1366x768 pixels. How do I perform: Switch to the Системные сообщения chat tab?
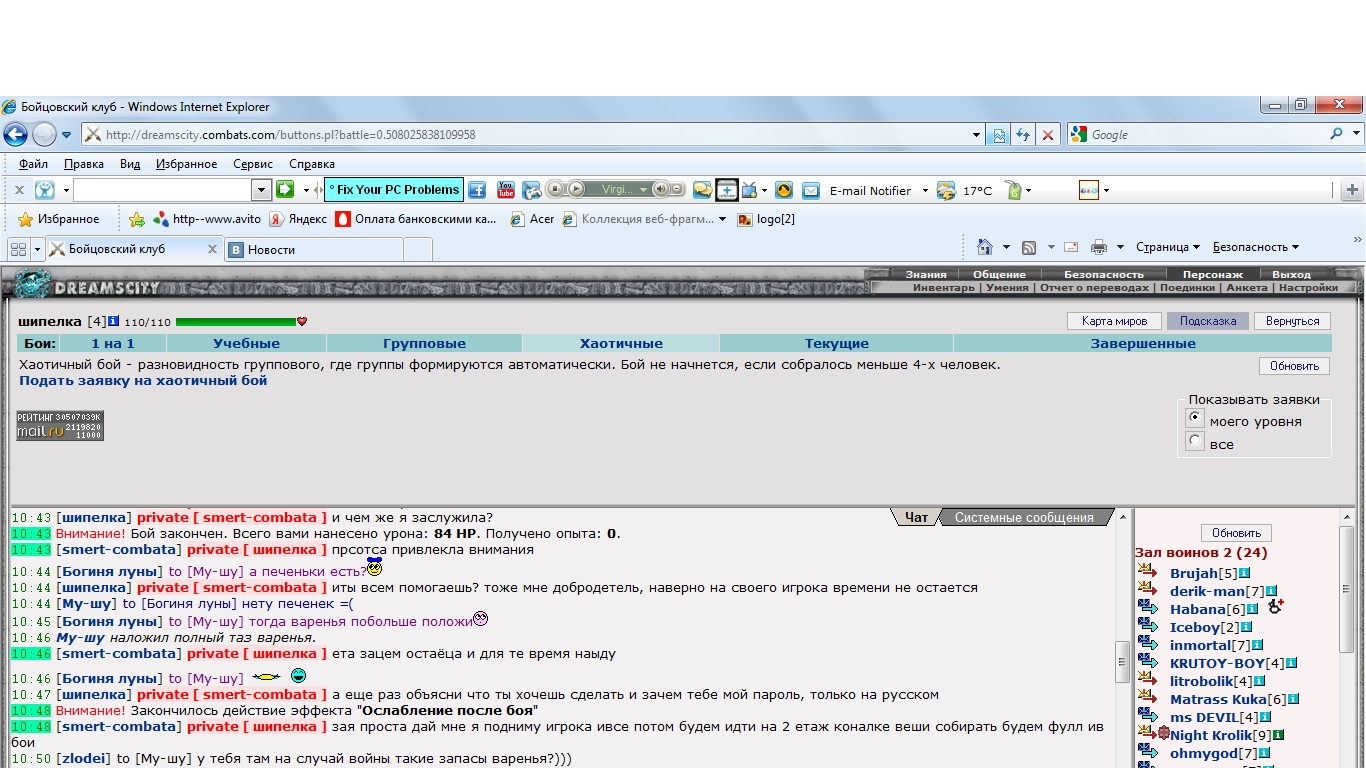pyautogui.click(x=1023, y=517)
